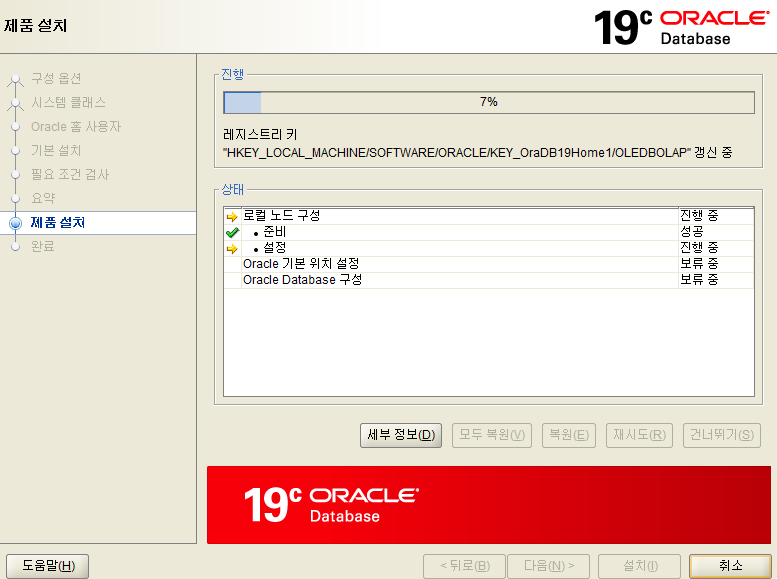Screen dimensions: 777x579
Task: Click the yellow arrow icon for 설정
Action: [x=232, y=249]
